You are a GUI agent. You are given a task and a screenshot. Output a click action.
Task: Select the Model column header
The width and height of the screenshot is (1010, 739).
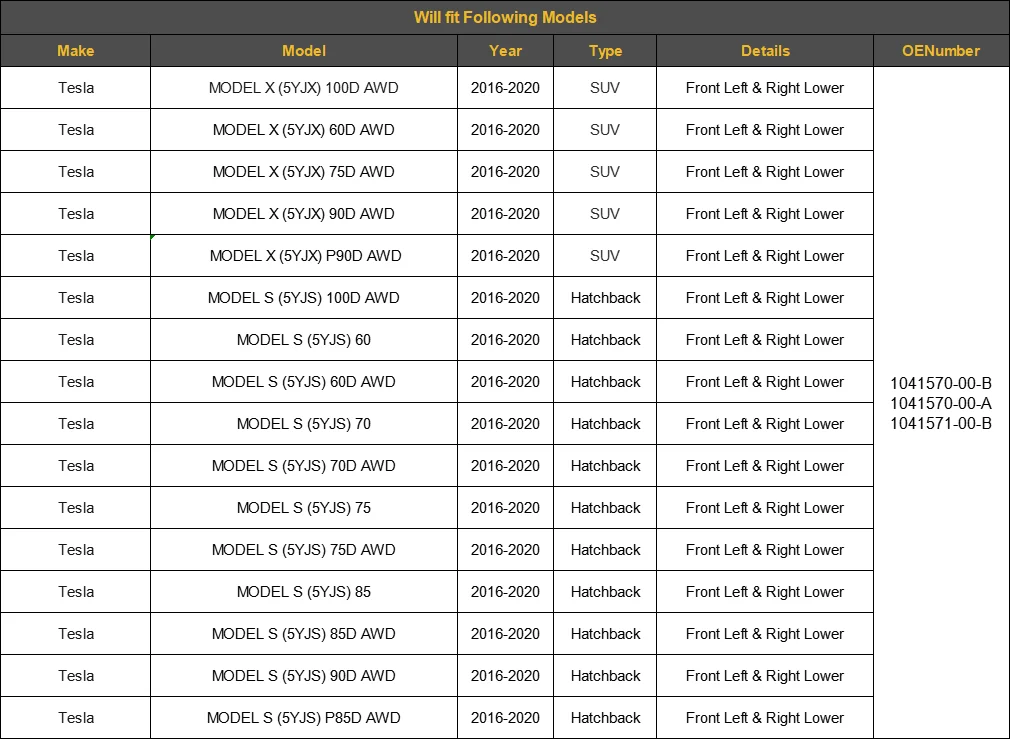pos(304,51)
